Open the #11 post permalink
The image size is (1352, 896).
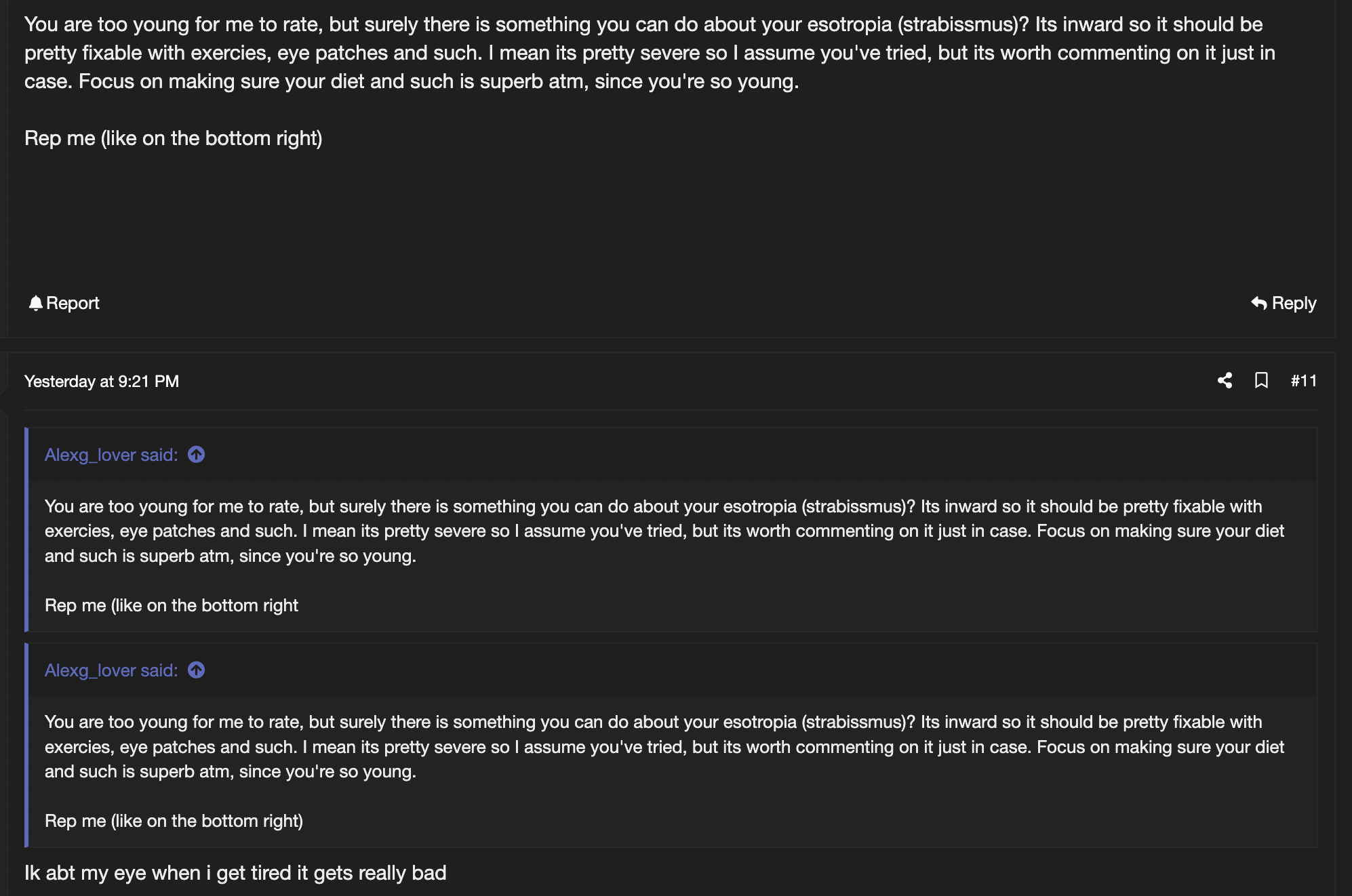[x=1303, y=381]
